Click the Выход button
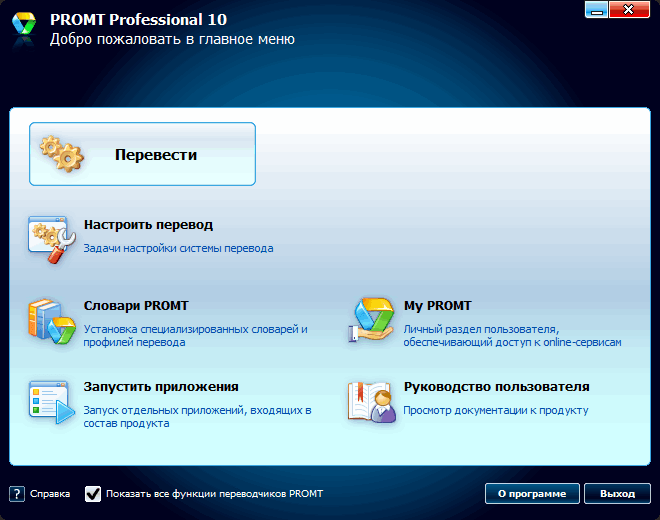 pyautogui.click(x=617, y=493)
